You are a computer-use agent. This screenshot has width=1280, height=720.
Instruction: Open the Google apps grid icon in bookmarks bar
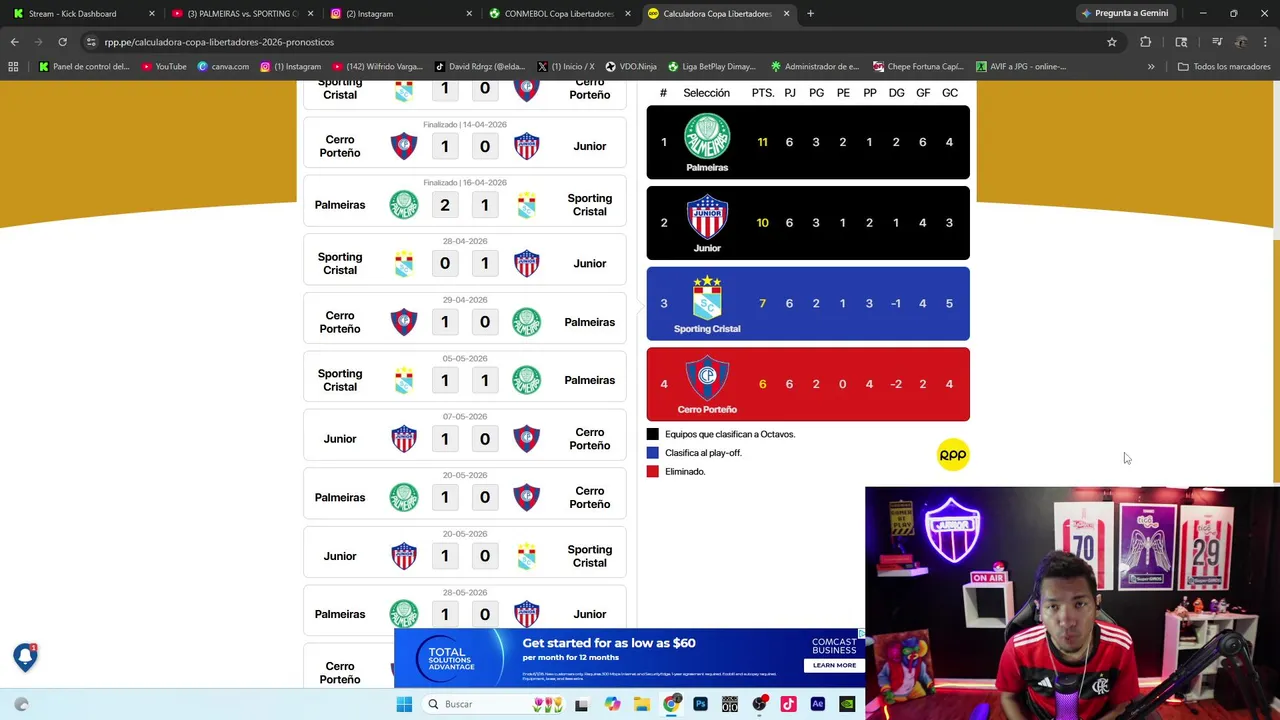(x=13, y=67)
